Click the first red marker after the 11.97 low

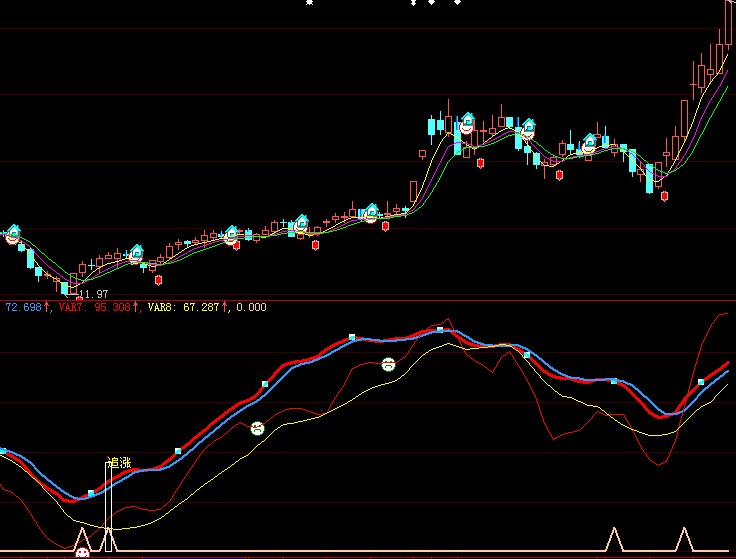[159, 280]
